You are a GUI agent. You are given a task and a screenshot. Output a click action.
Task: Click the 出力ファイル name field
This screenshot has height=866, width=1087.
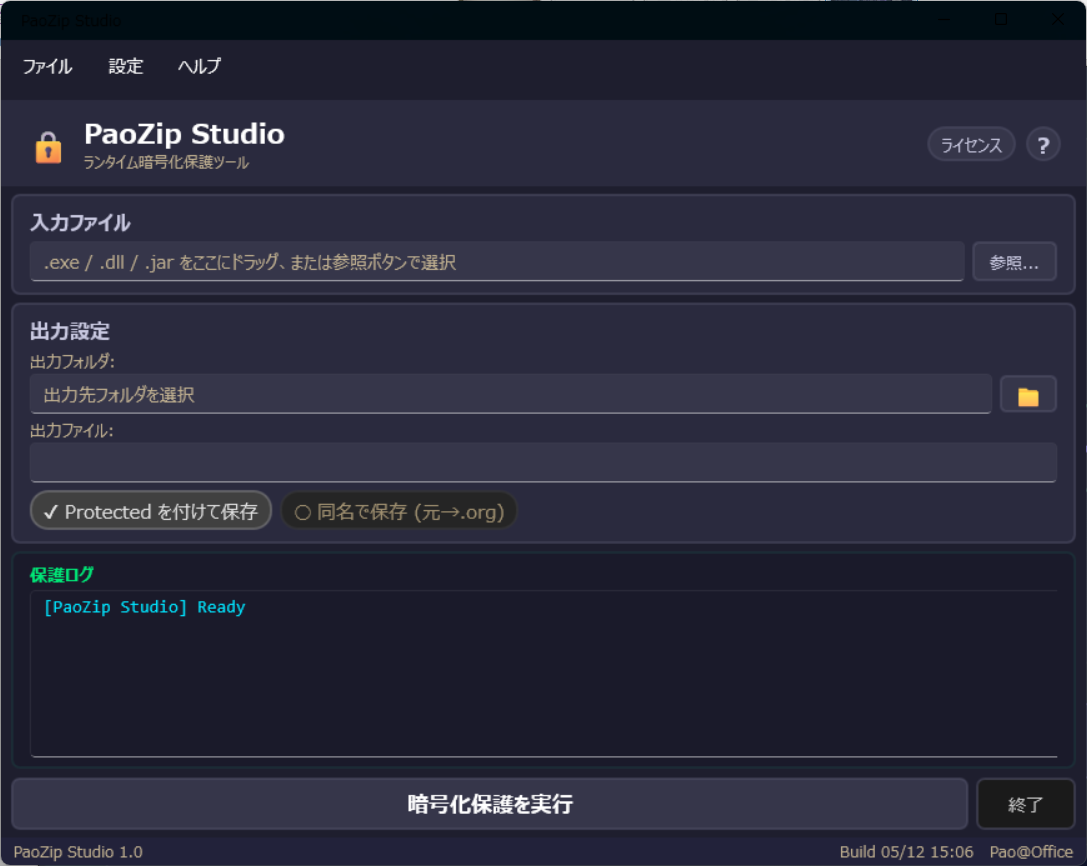pyautogui.click(x=543, y=462)
